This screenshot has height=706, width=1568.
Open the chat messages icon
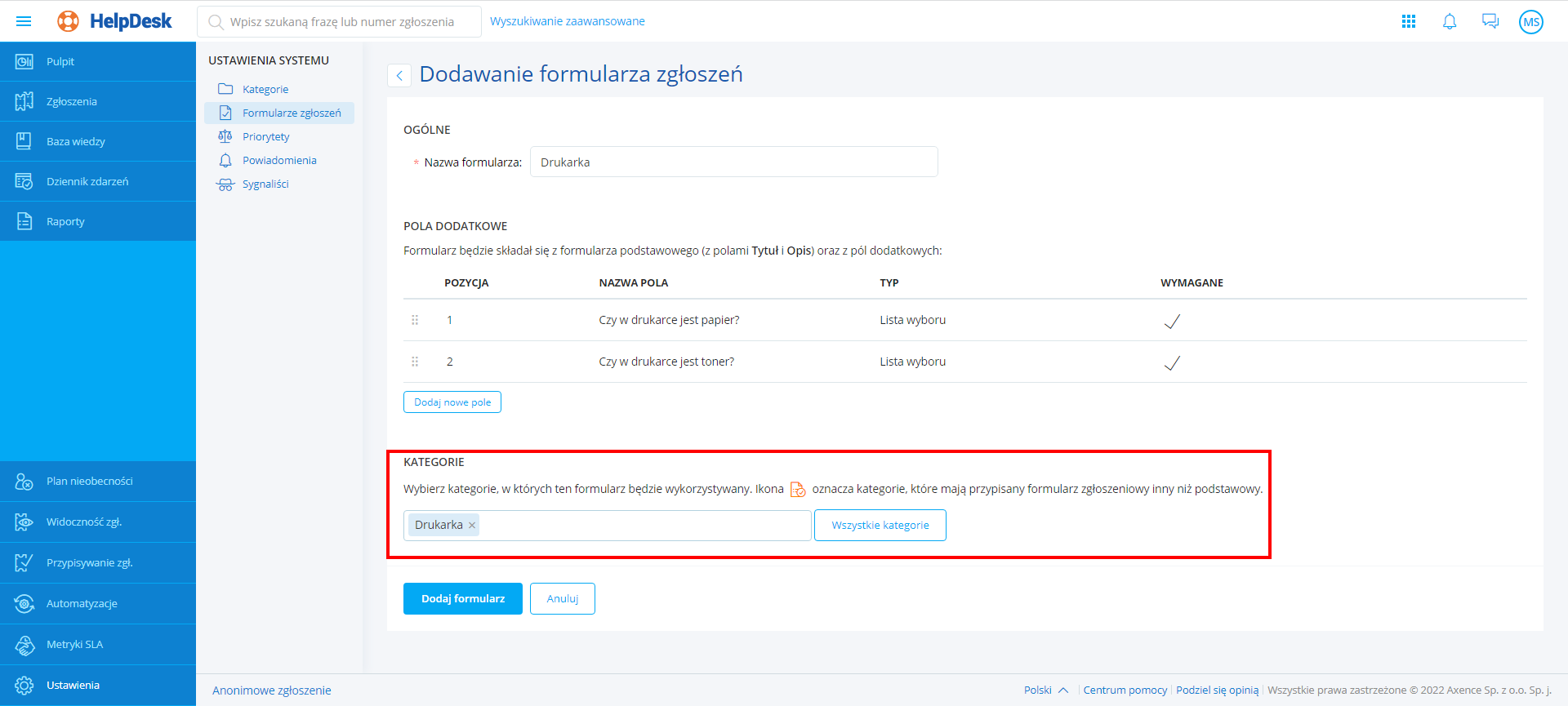[1490, 21]
